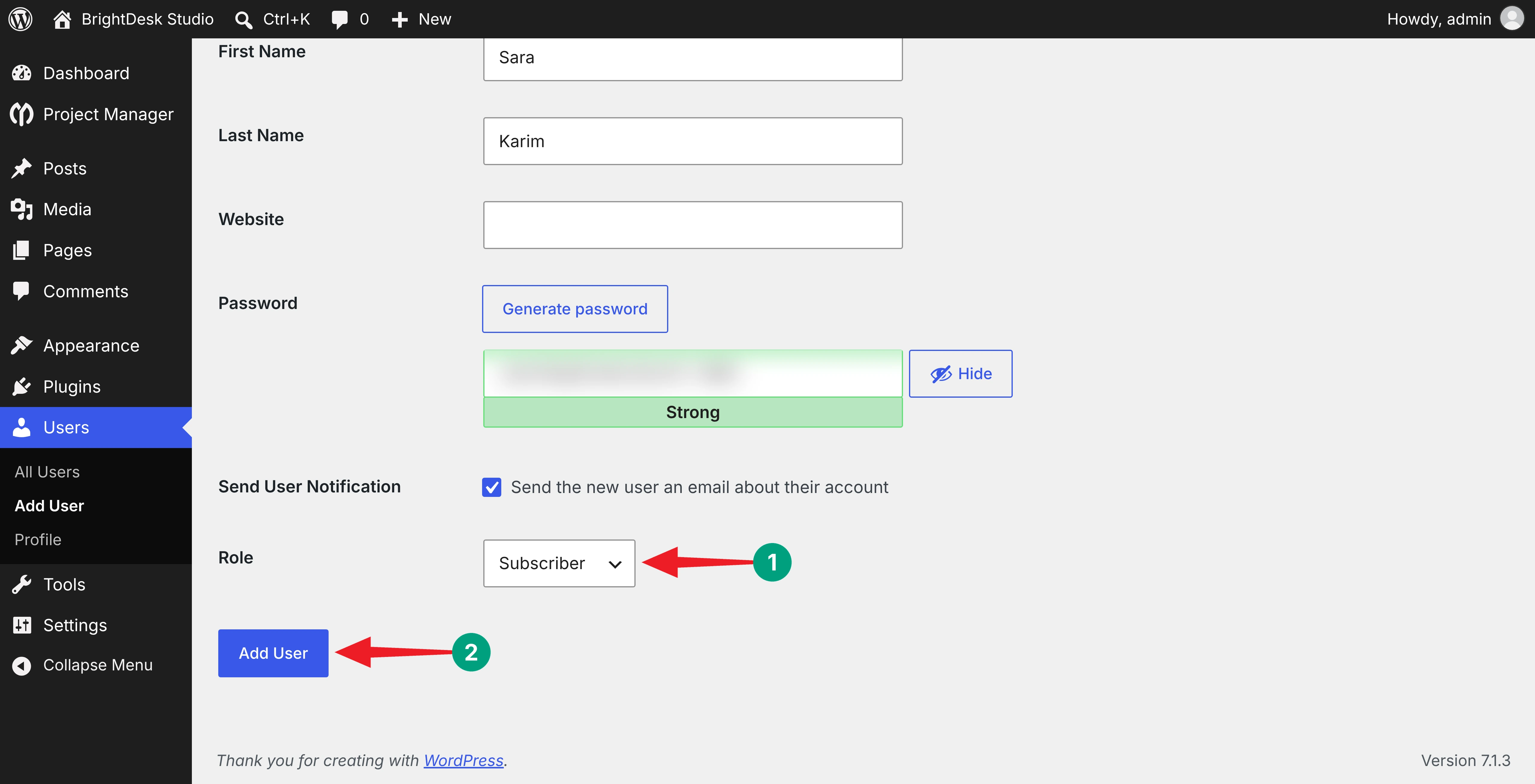Click the Pages stacked-sheets icon
Image resolution: width=1535 pixels, height=784 pixels.
(22, 250)
